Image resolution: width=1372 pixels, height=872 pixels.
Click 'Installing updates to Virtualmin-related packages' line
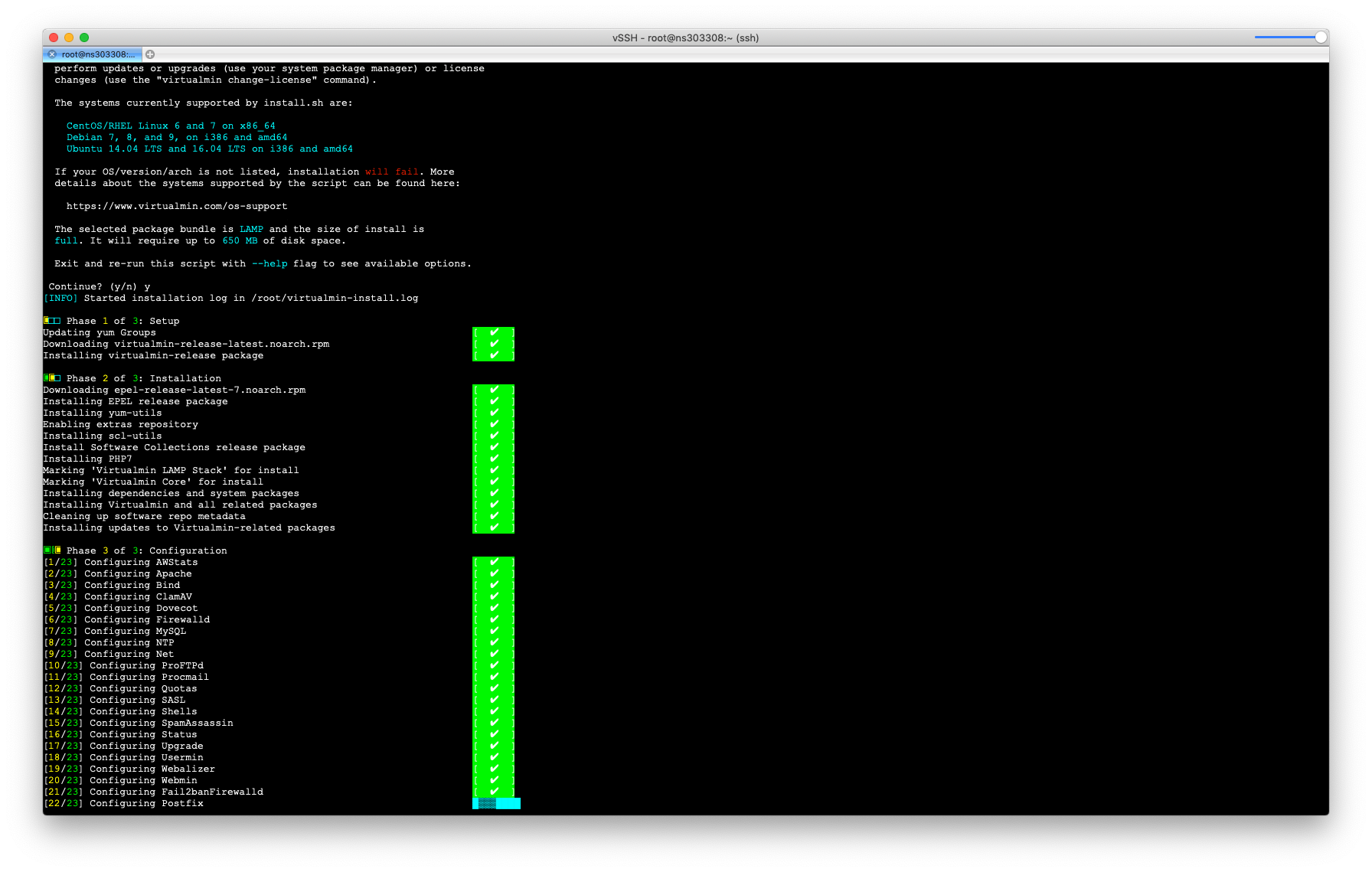[x=189, y=527]
